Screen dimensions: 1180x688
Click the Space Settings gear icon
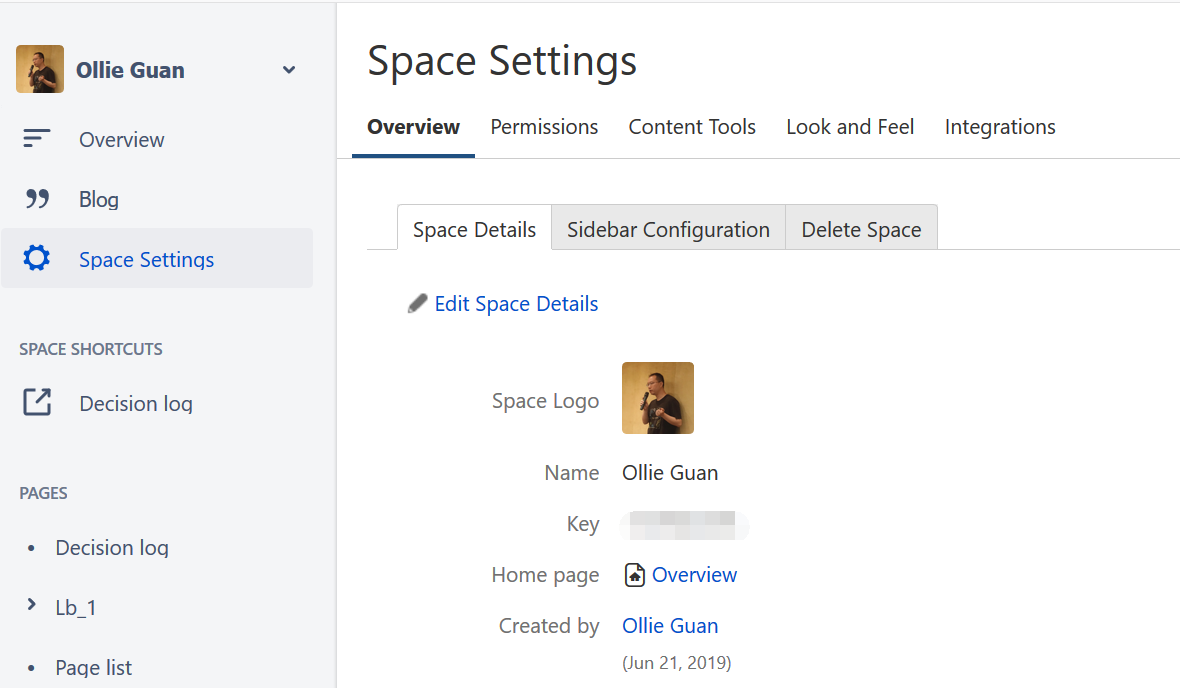(36, 257)
